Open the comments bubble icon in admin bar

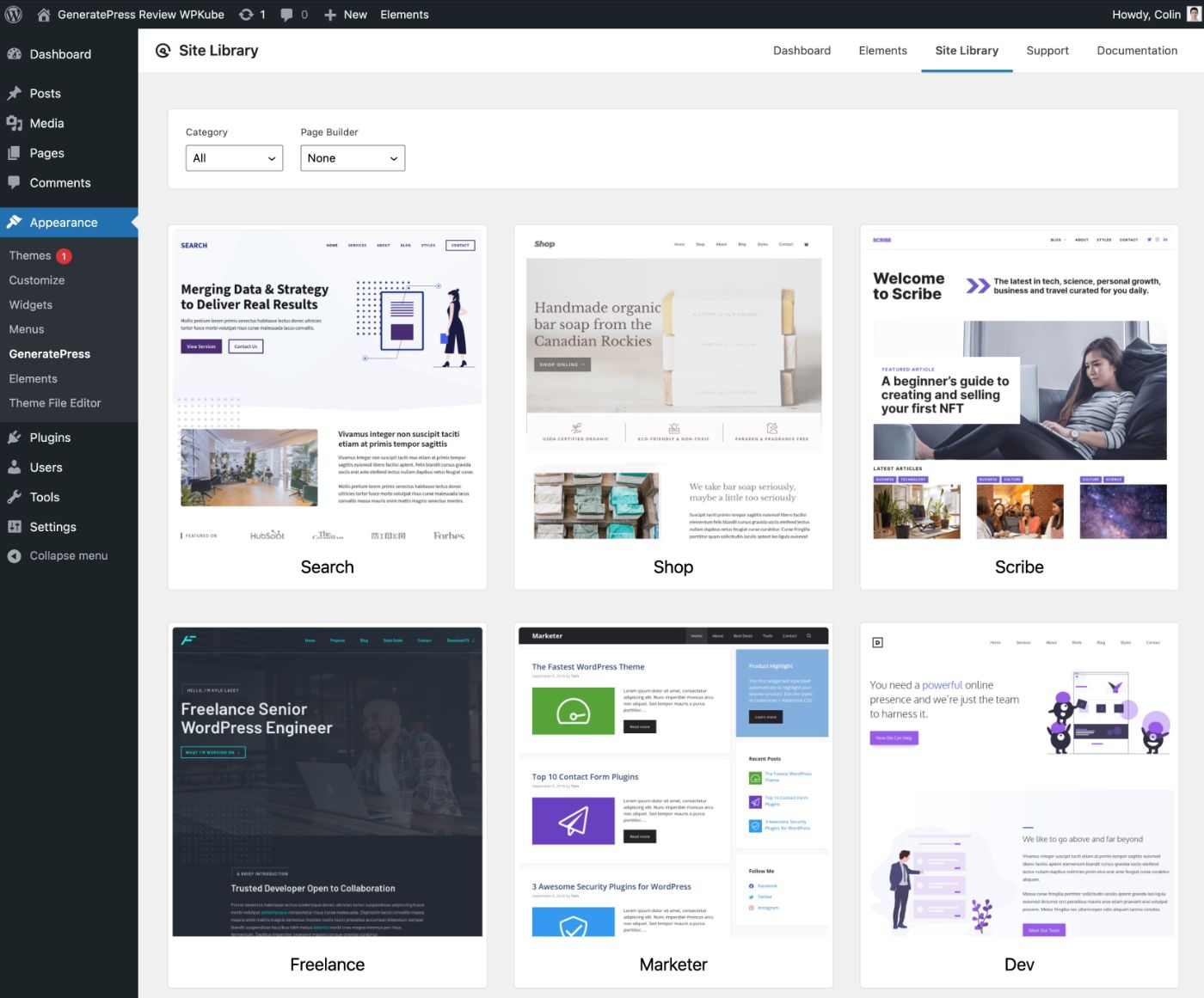click(x=286, y=15)
